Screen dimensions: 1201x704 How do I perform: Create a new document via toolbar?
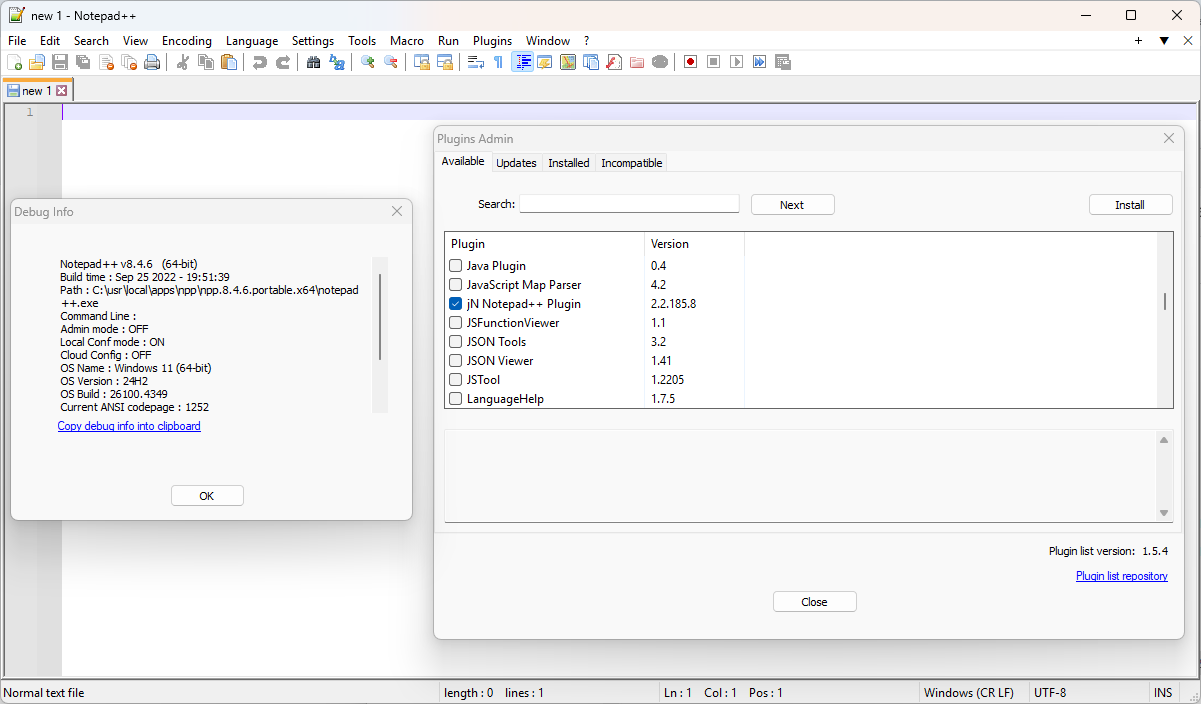pyautogui.click(x=14, y=62)
